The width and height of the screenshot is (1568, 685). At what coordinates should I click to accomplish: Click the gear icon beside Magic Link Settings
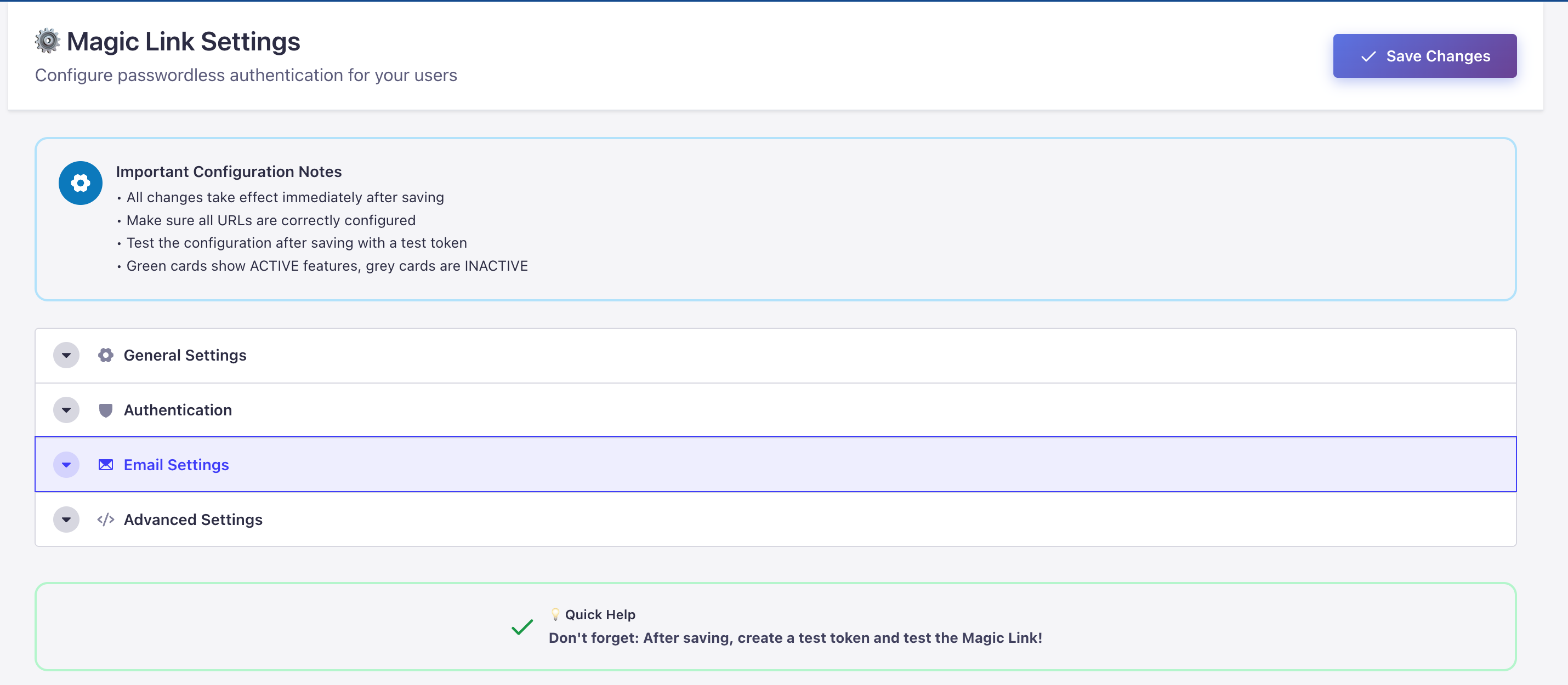coord(47,41)
